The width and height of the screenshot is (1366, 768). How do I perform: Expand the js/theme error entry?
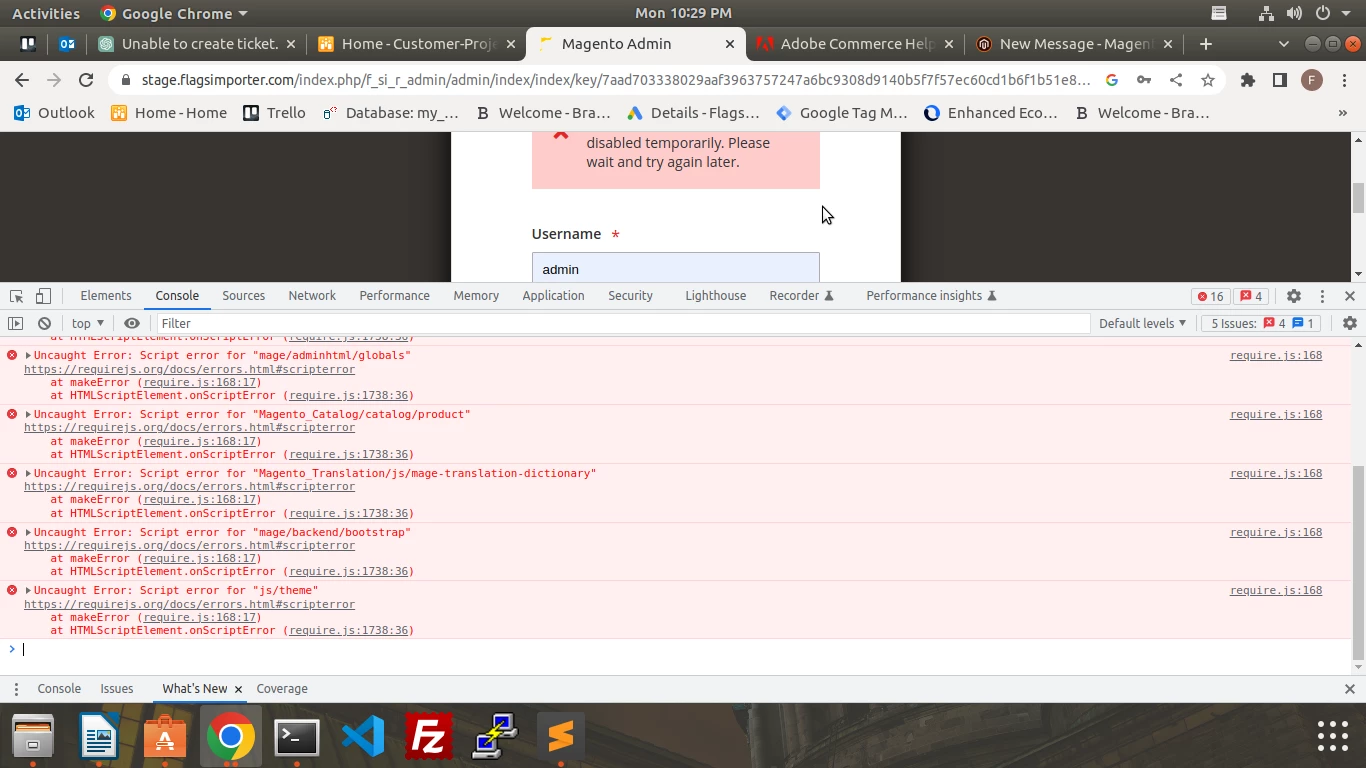point(29,590)
